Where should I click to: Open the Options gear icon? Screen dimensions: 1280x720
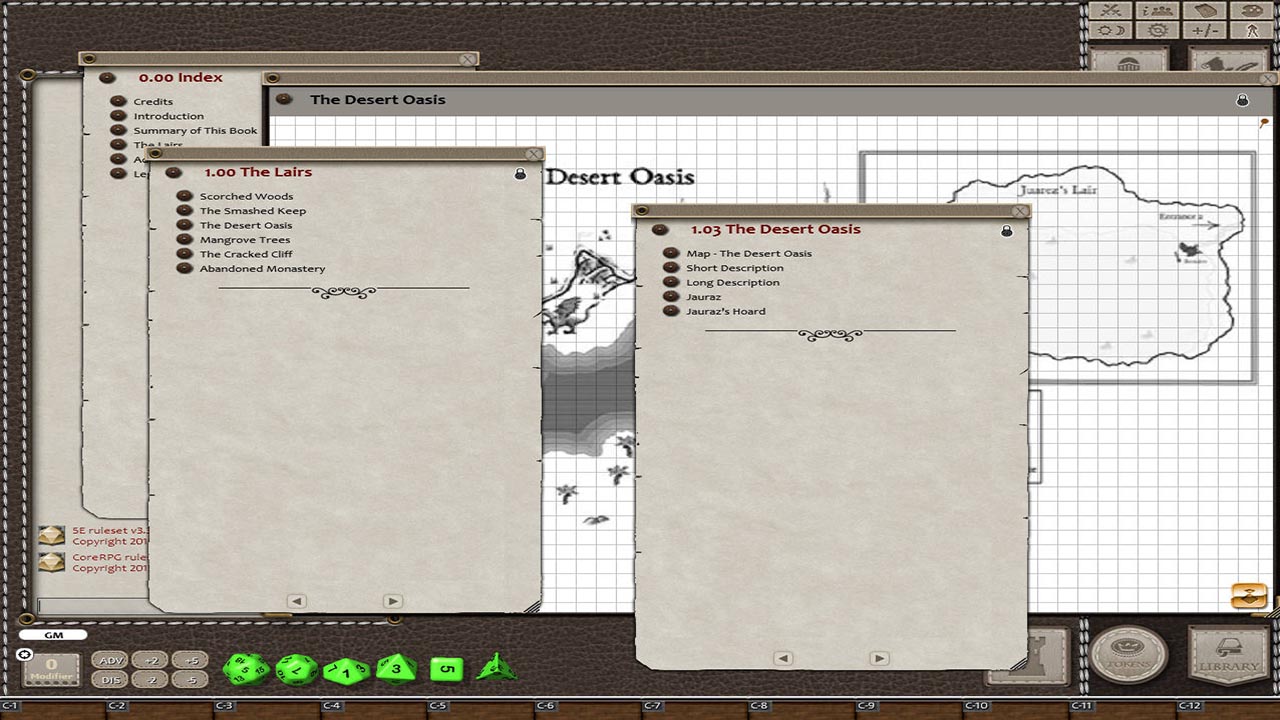[x=1157, y=31]
